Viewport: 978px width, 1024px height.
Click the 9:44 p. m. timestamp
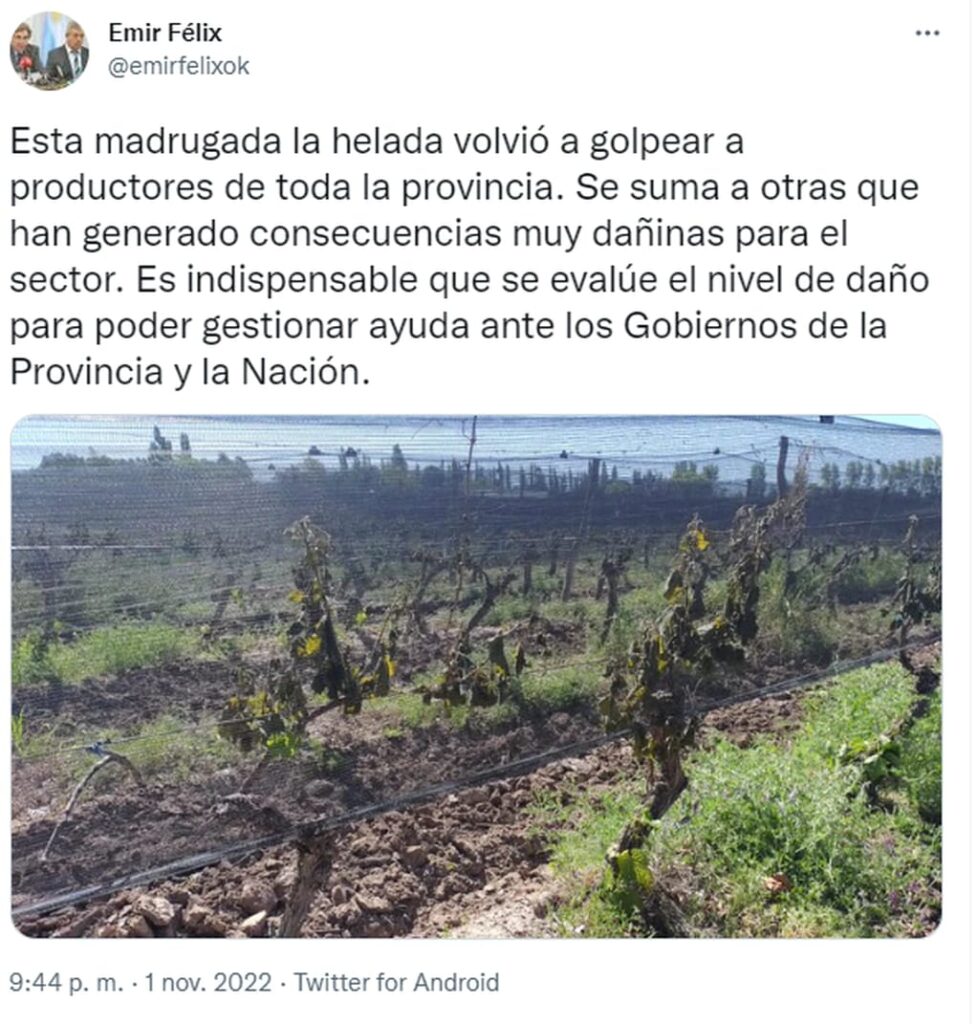click(x=66, y=982)
